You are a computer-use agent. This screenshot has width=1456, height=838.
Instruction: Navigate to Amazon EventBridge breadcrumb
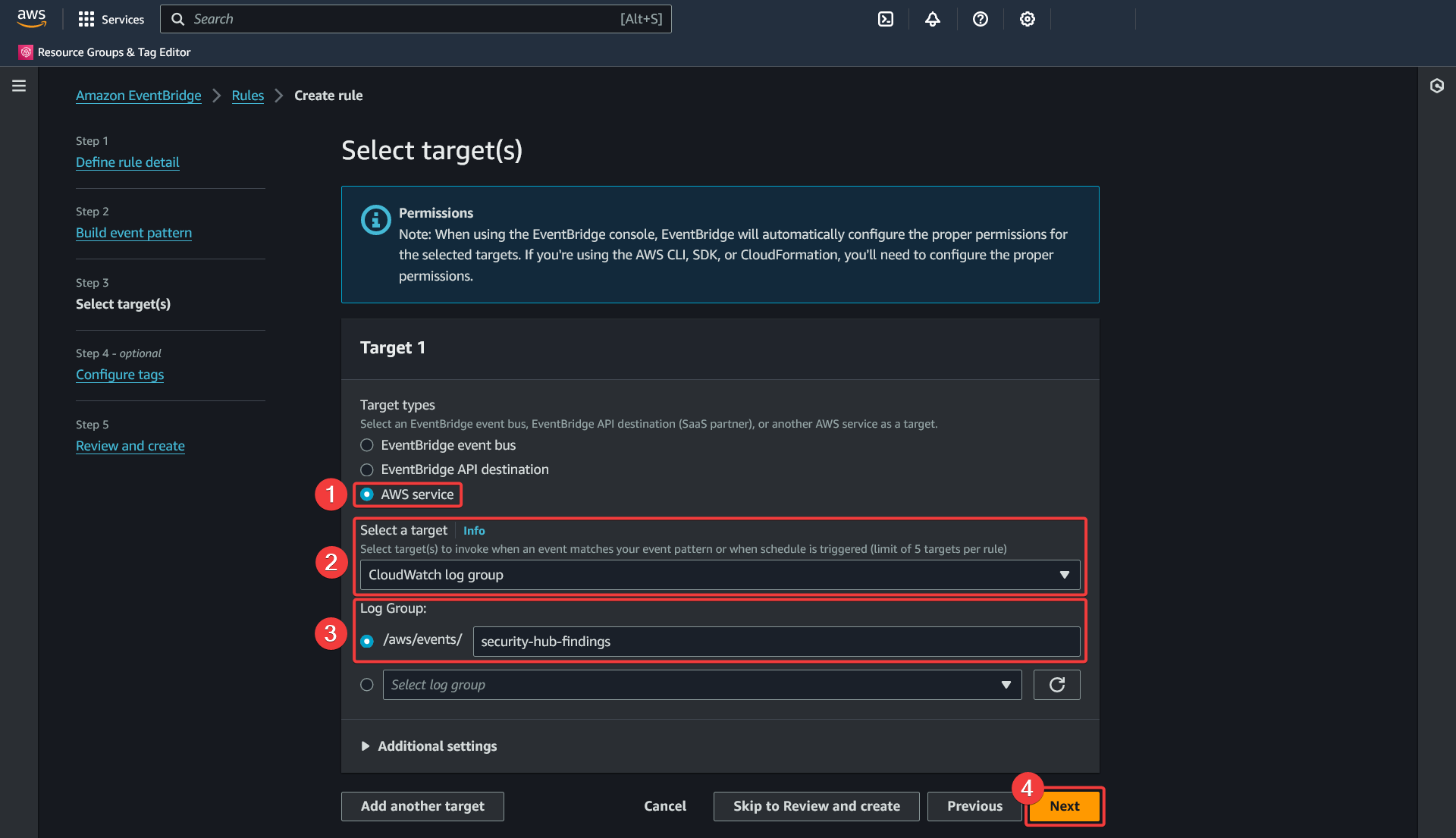coord(138,94)
